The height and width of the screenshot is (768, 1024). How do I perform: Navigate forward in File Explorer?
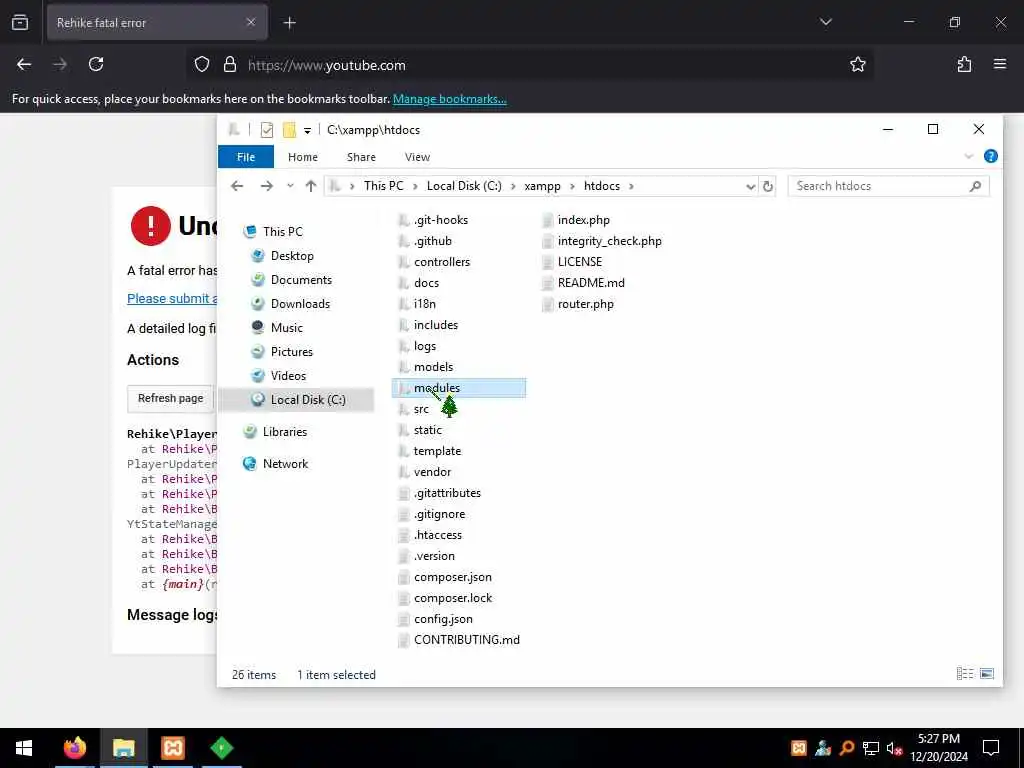click(266, 186)
